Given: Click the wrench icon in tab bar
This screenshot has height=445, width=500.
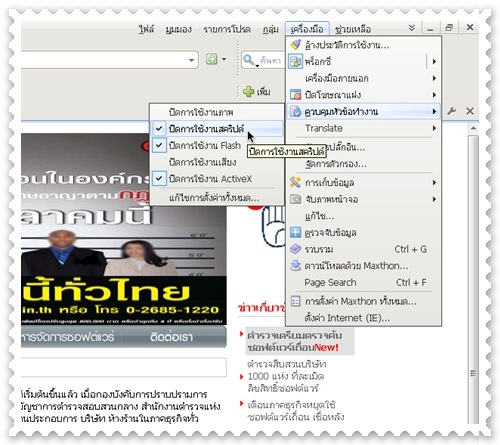Looking at the screenshot, I should pos(451,111).
